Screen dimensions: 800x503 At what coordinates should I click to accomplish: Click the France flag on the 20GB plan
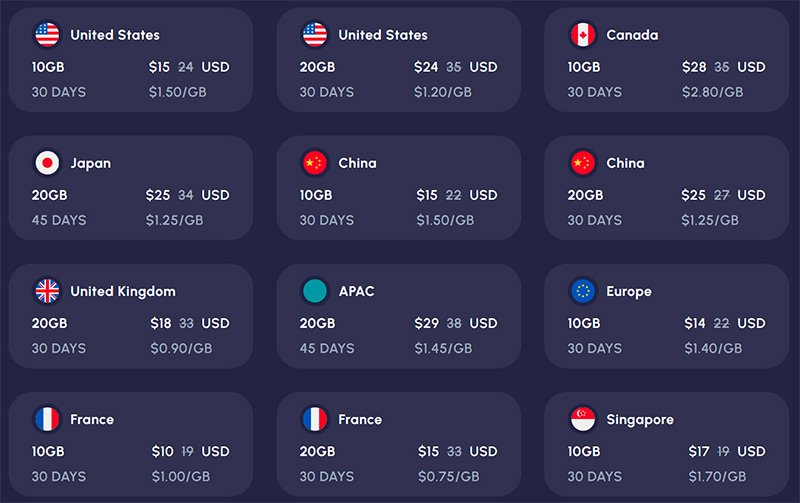(315, 419)
